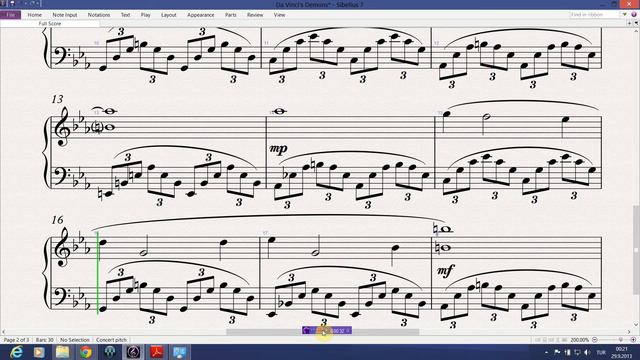
Task: Click the horizontal scrollbar left arrow
Action: coord(4,332)
